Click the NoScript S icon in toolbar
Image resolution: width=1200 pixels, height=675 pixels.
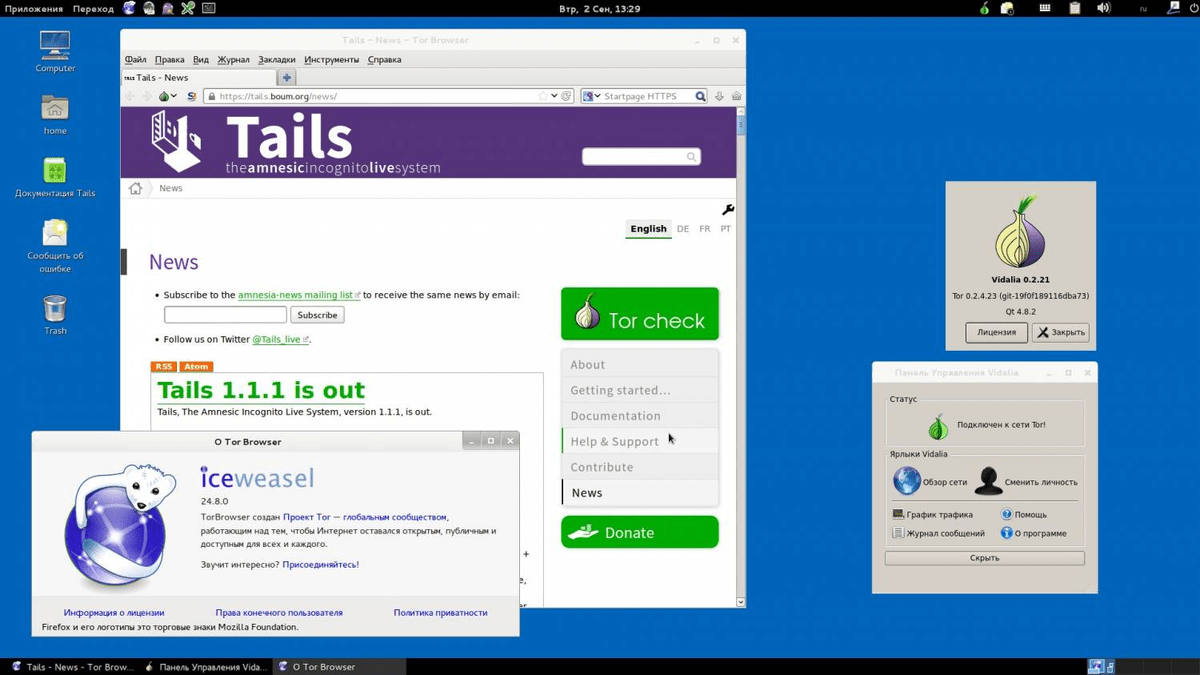191,96
